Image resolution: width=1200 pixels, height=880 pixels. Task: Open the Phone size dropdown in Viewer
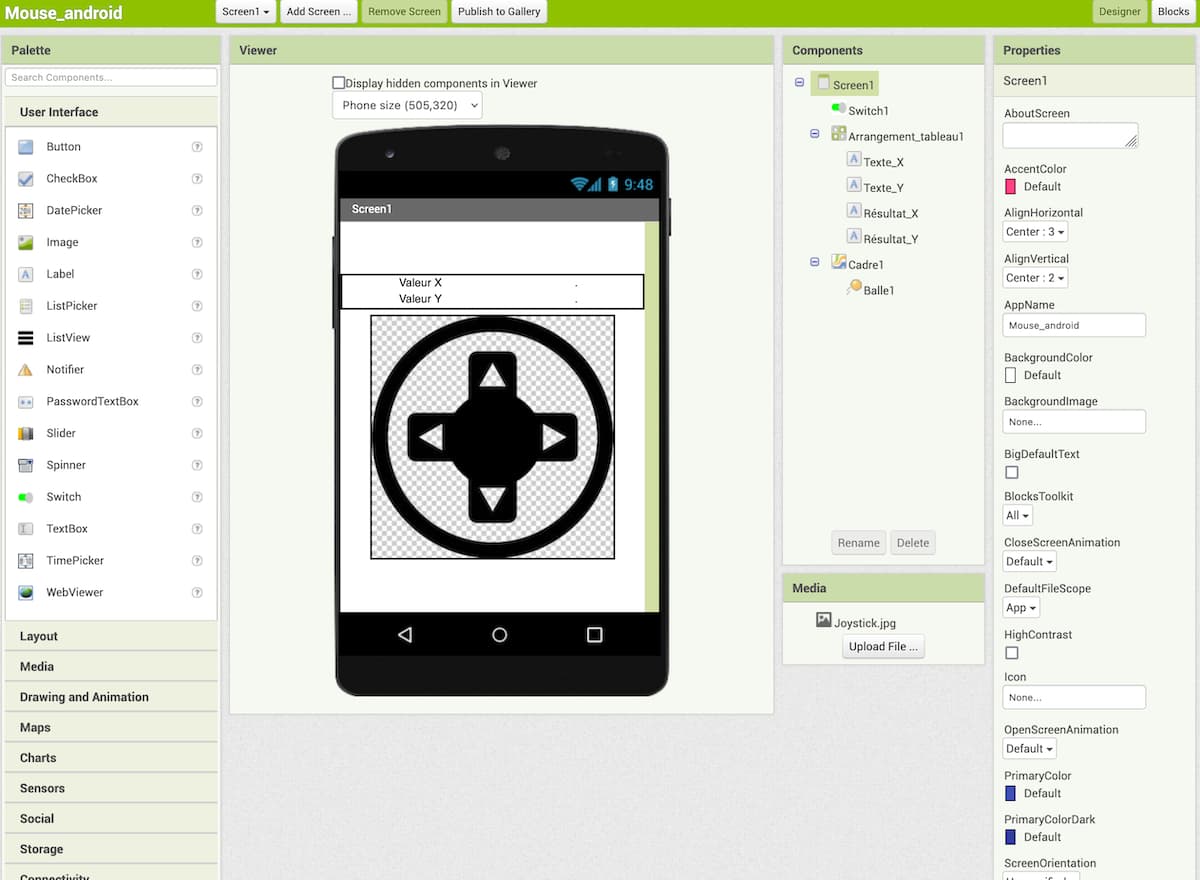coord(406,105)
